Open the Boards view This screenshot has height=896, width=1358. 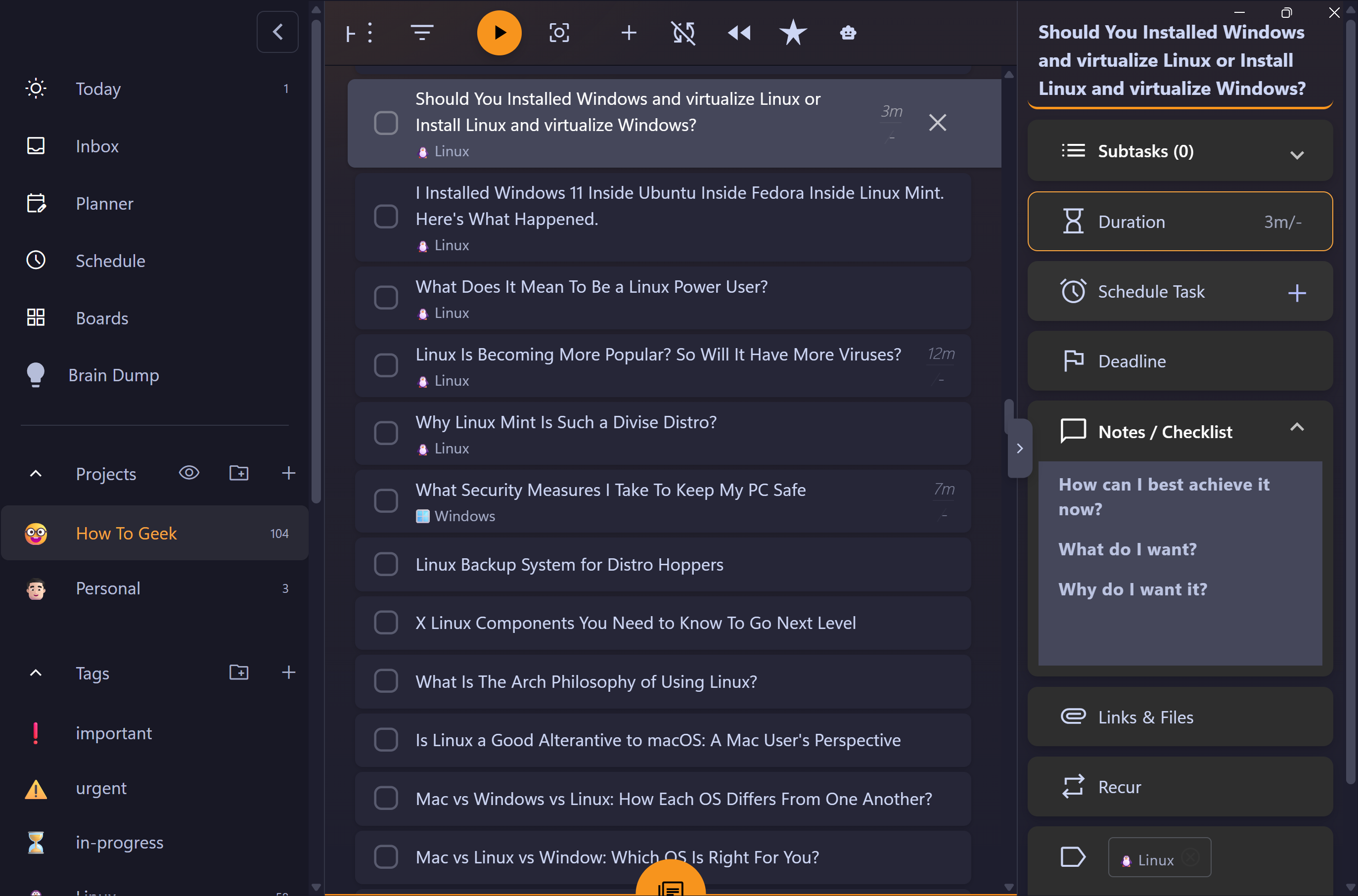tap(154, 318)
